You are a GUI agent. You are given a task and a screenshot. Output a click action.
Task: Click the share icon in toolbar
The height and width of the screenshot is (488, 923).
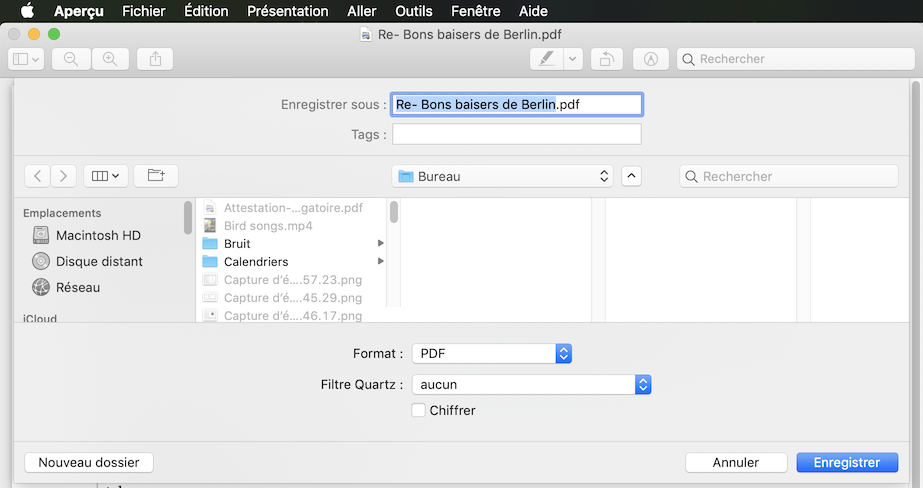[x=155, y=59]
